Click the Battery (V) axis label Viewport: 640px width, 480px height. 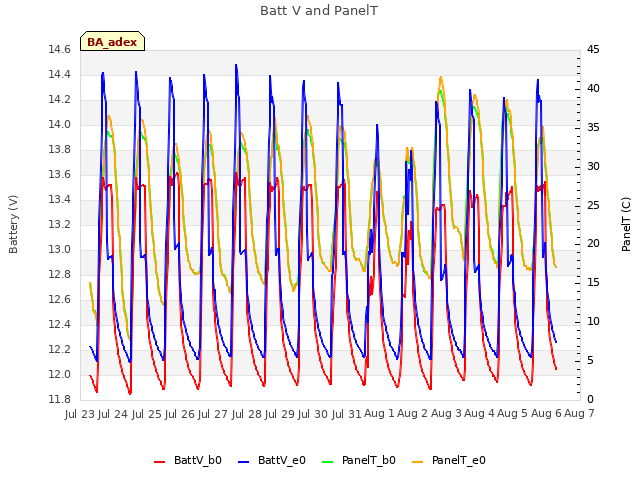(x=13, y=224)
